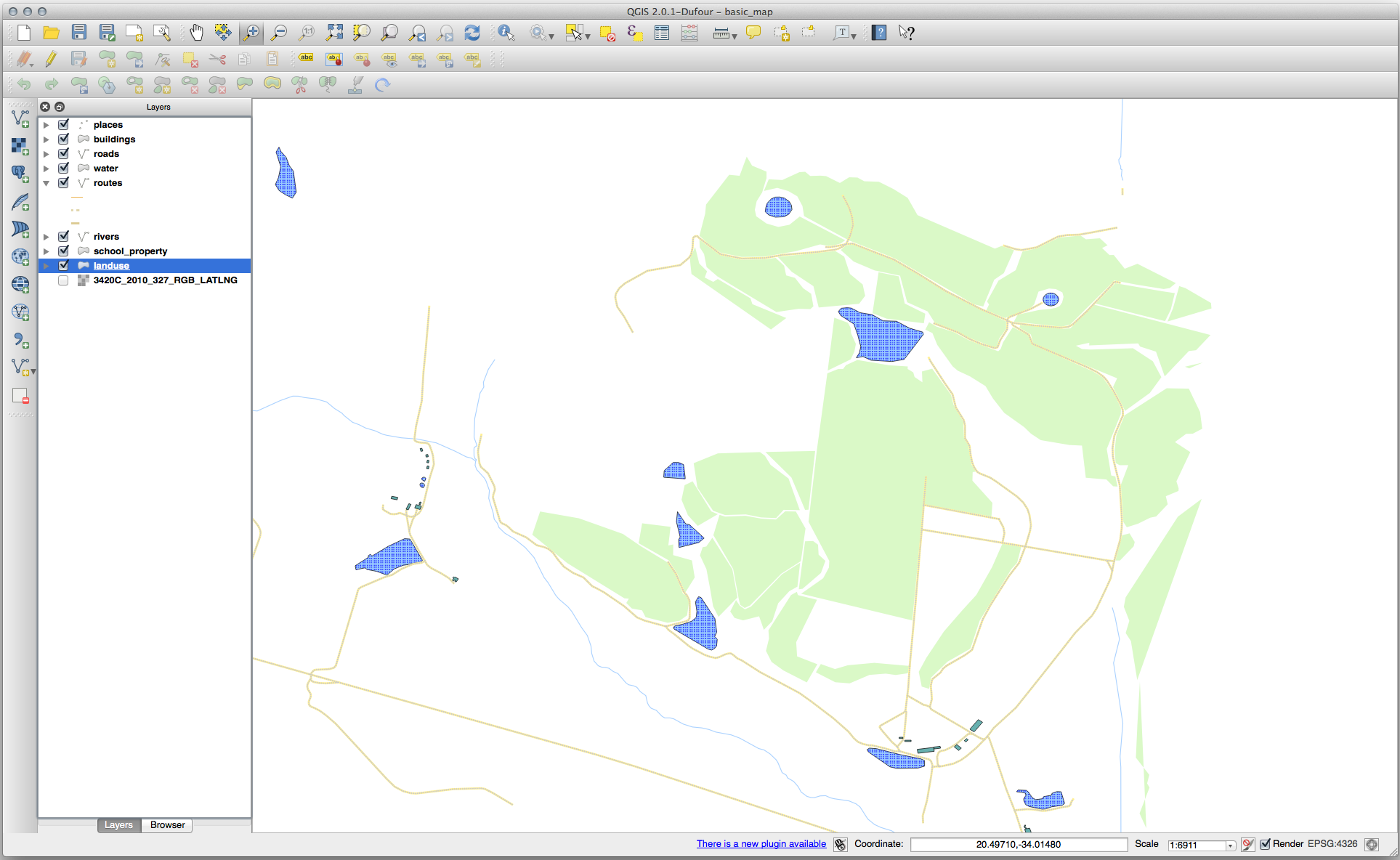This screenshot has height=860, width=1400.
Task: Click the Zoom Out magnifier tool
Action: [x=278, y=33]
